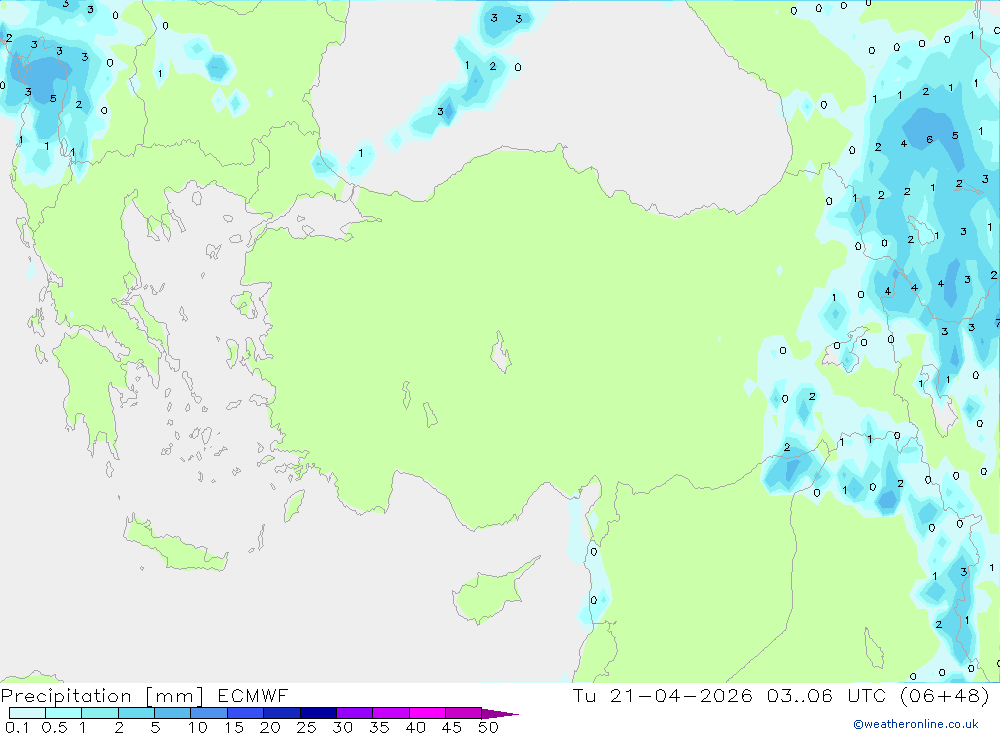Click the legend scale label '50'
Image resolution: width=1000 pixels, height=733 pixels.
(x=488, y=727)
